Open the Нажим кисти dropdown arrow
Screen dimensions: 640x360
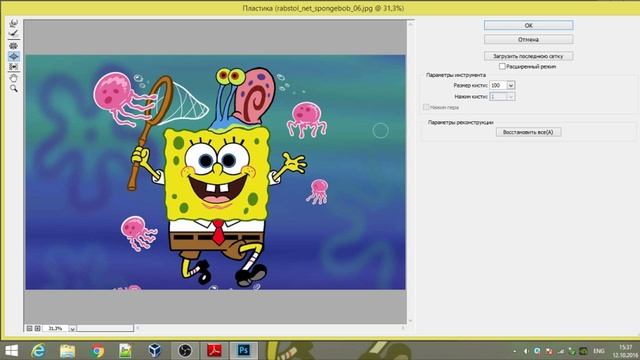511,97
